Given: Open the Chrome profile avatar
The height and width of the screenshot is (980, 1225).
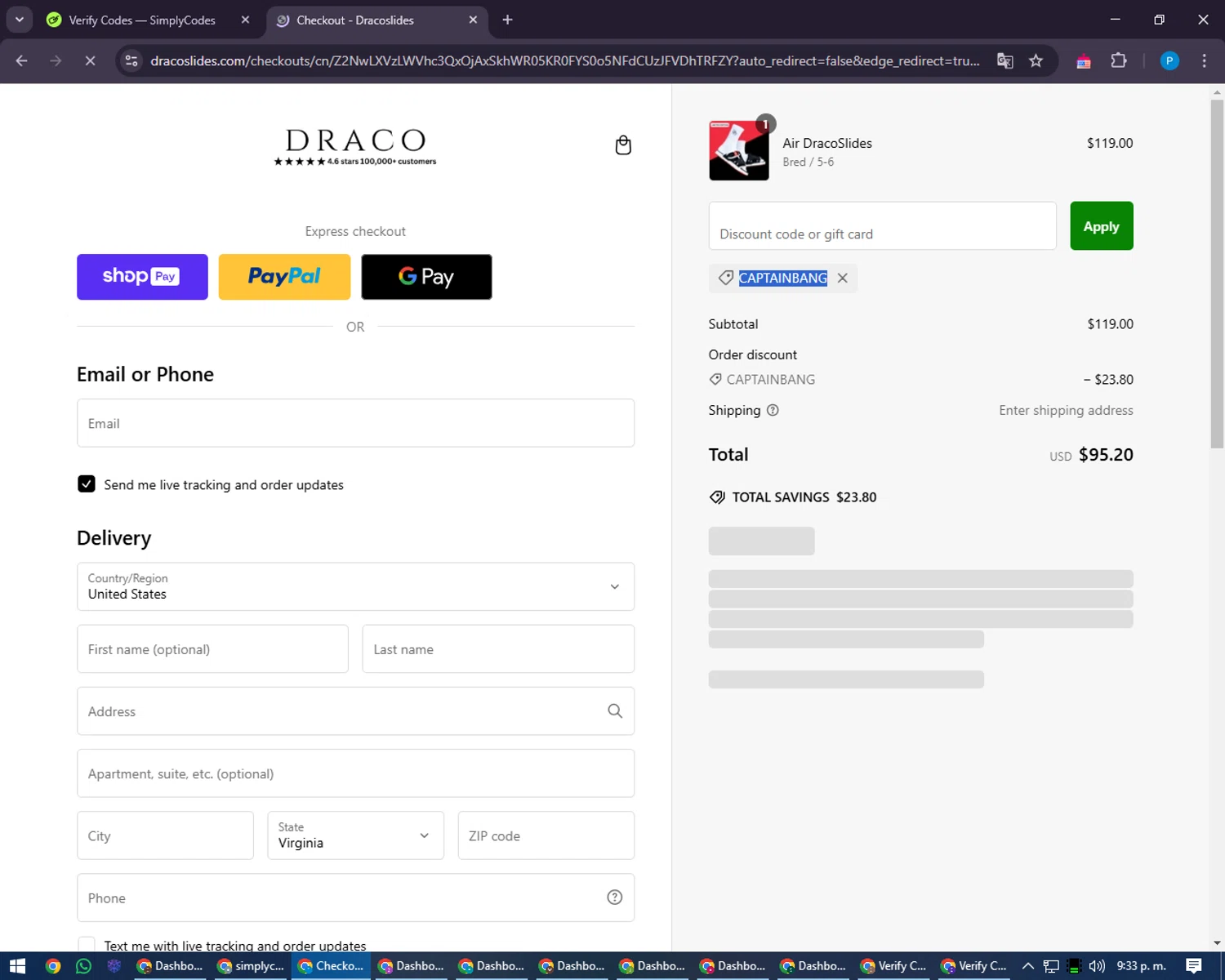Looking at the screenshot, I should [x=1169, y=61].
